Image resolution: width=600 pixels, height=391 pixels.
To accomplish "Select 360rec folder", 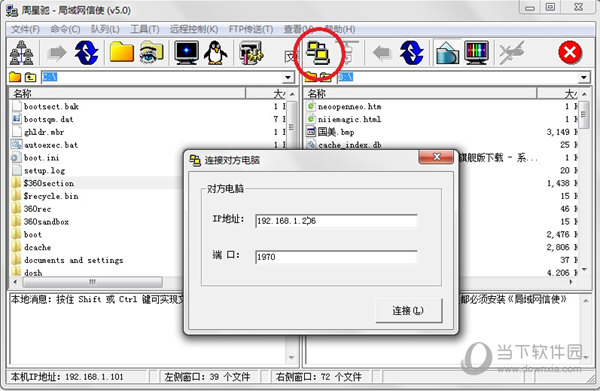I will click(x=37, y=209).
